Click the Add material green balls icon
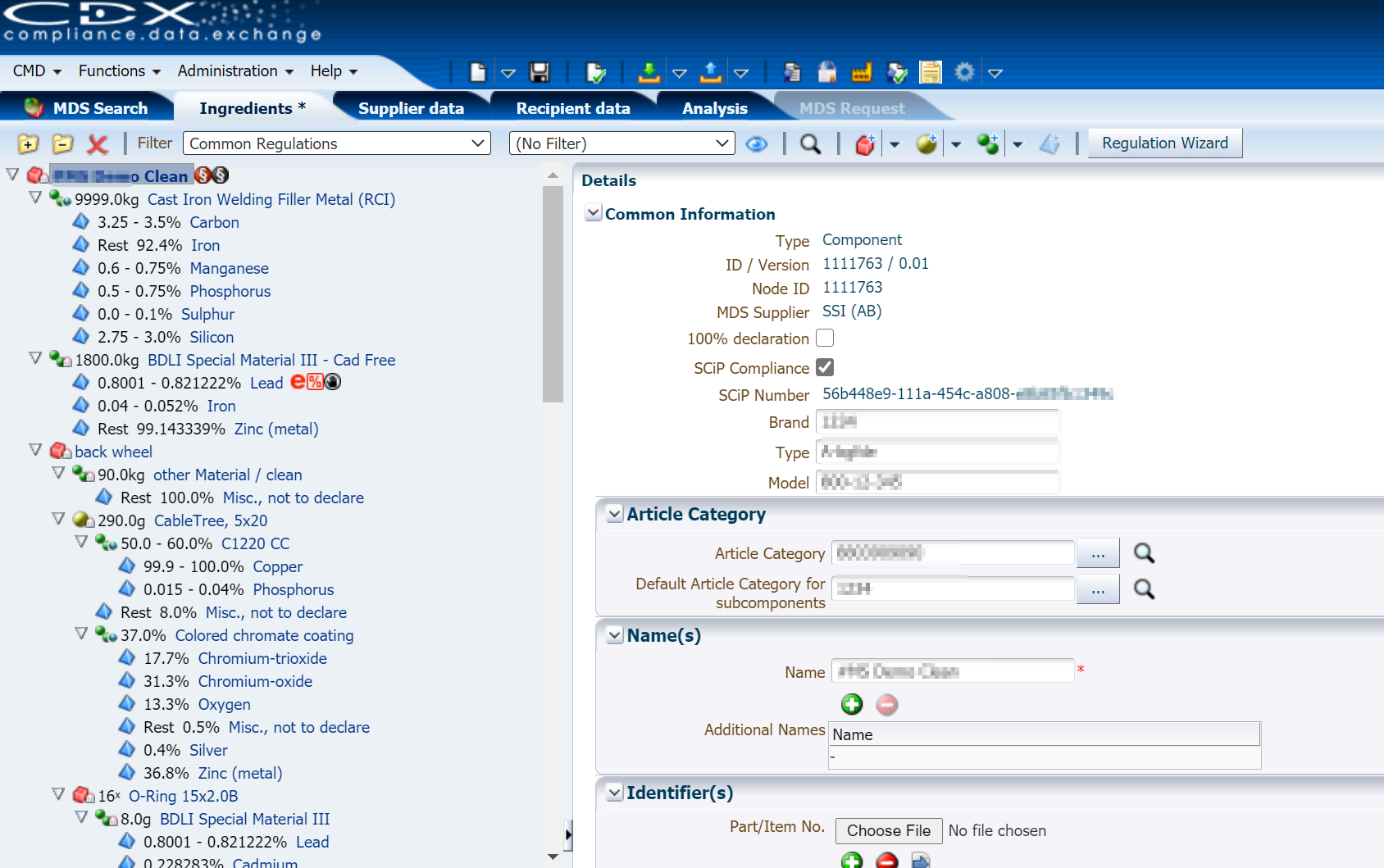This screenshot has height=868, width=1384. coord(988,143)
